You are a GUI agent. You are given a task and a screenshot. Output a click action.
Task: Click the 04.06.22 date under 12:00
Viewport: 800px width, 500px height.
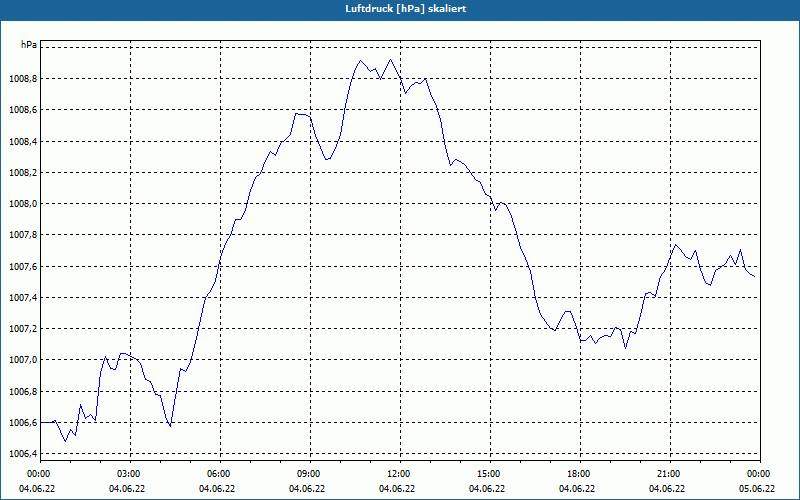tap(397, 489)
